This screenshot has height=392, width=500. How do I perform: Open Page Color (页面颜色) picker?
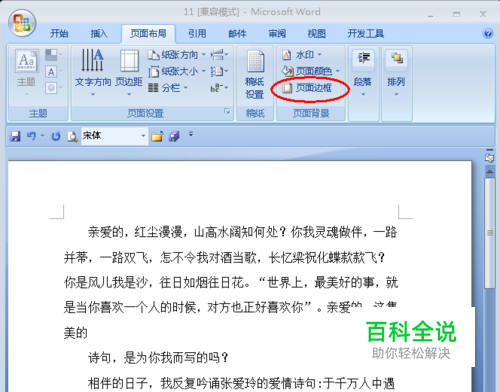[311, 71]
